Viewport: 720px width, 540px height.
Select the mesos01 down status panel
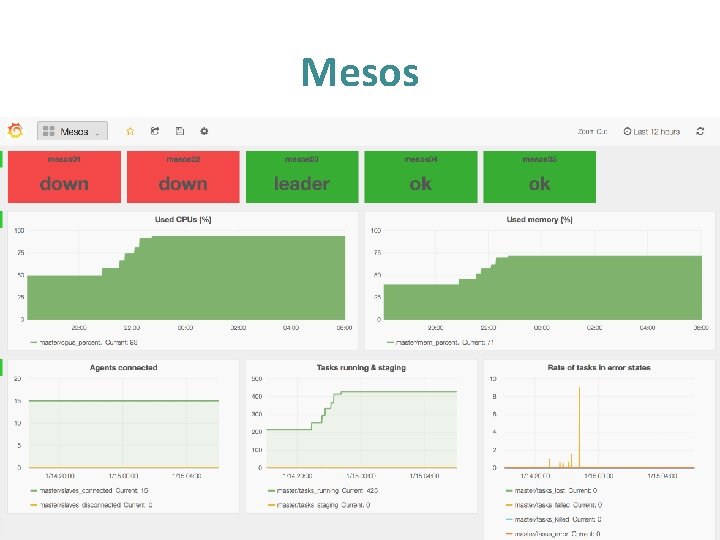point(64,177)
